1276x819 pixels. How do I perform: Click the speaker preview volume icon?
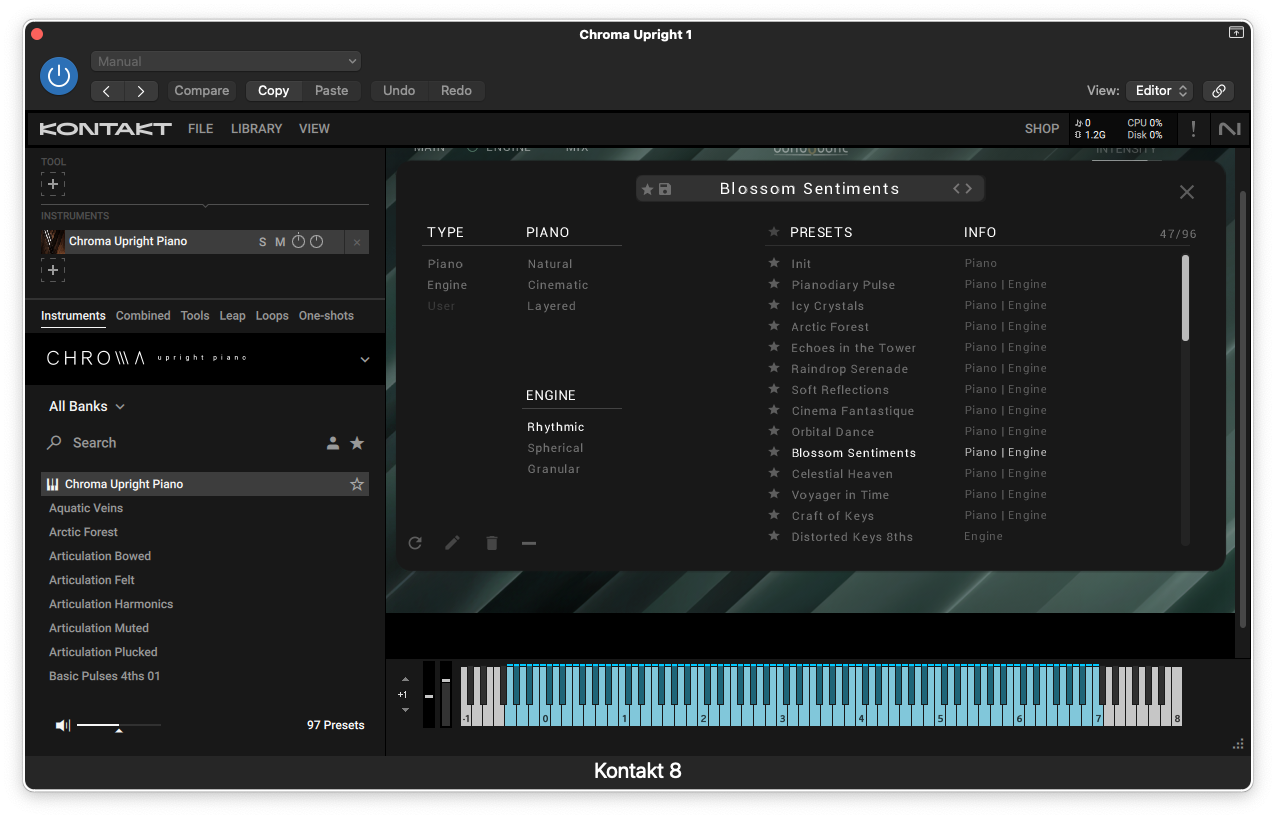point(63,725)
